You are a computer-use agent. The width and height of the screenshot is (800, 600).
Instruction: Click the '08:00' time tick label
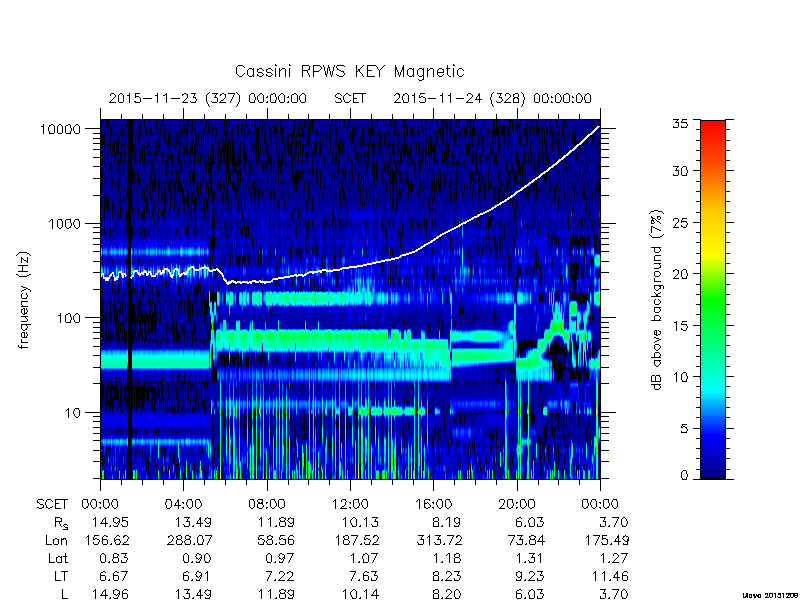coord(267,505)
